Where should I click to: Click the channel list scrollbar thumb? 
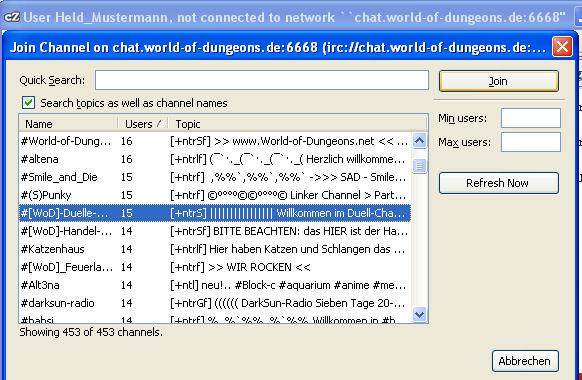click(419, 166)
